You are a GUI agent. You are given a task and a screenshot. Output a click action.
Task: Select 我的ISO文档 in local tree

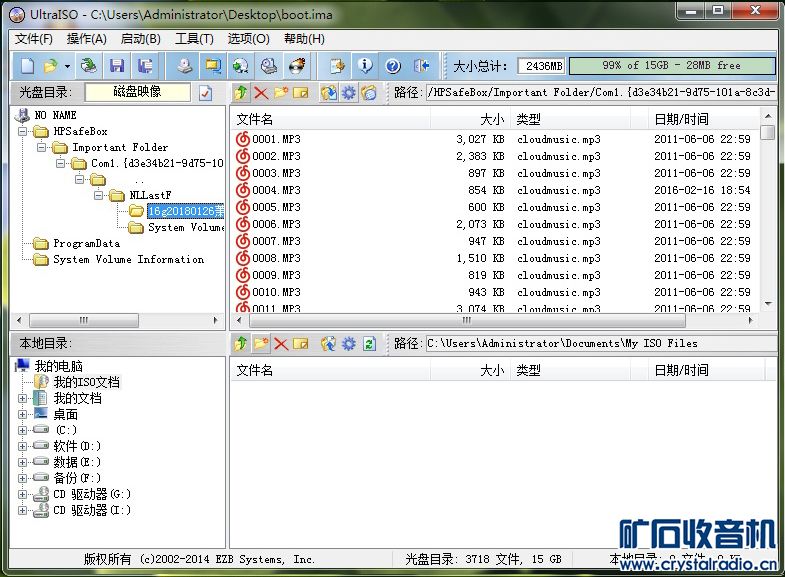(x=87, y=383)
